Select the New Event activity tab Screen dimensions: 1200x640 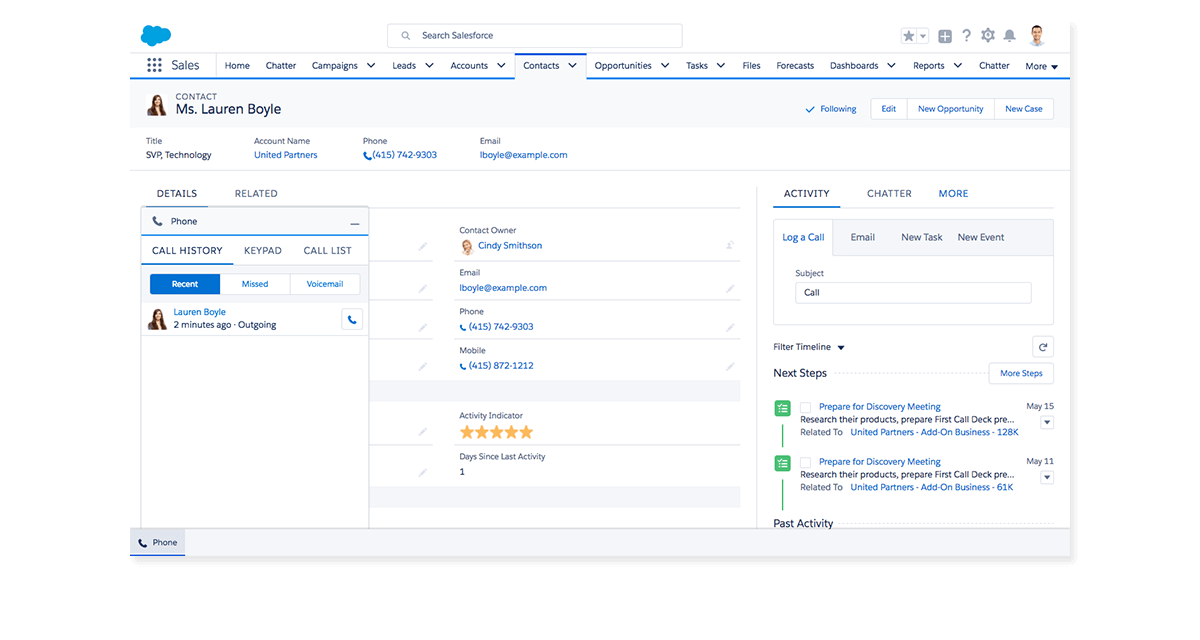pyautogui.click(x=981, y=238)
